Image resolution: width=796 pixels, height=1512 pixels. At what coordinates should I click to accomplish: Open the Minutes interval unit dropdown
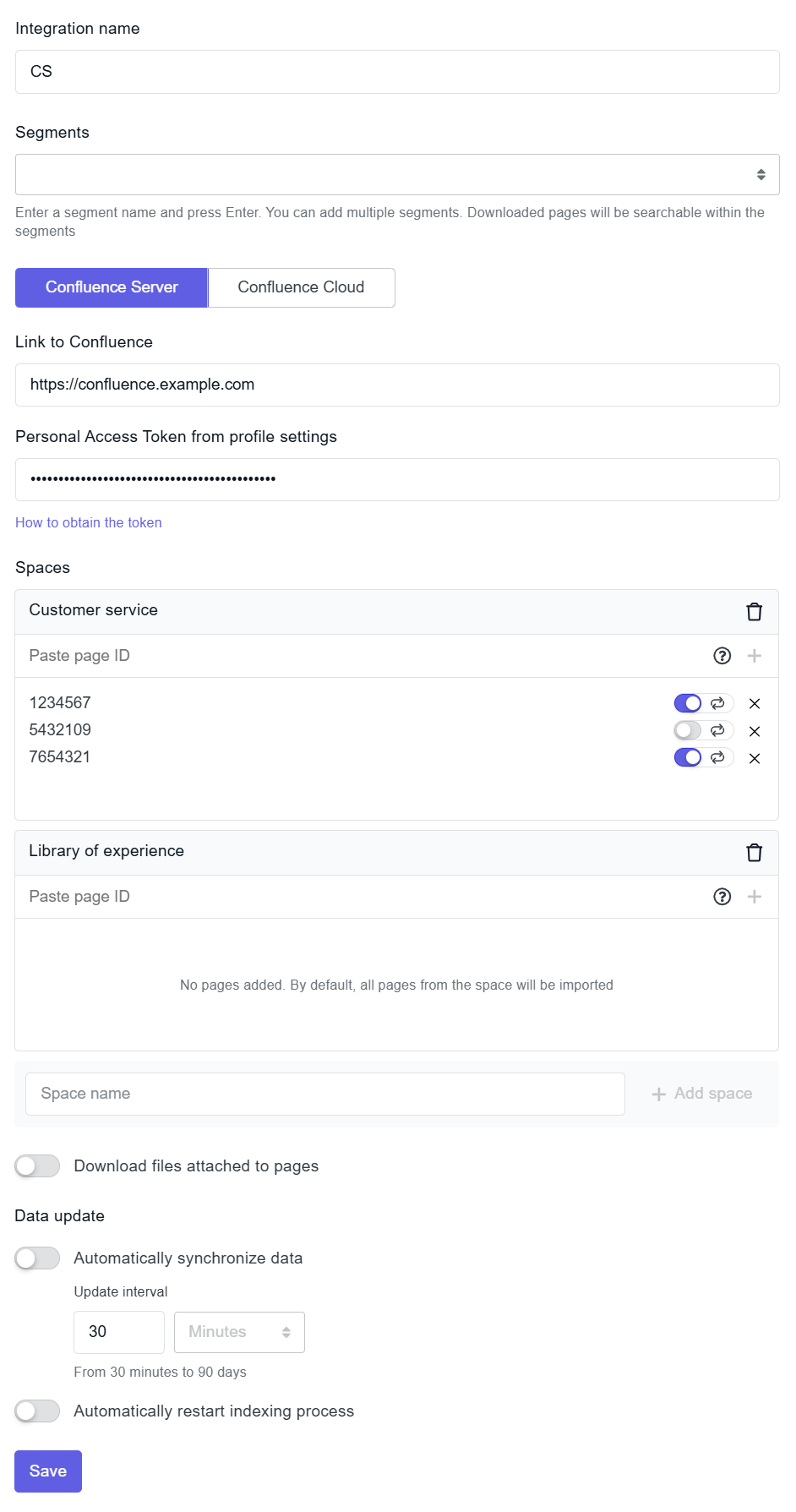[x=239, y=1332]
